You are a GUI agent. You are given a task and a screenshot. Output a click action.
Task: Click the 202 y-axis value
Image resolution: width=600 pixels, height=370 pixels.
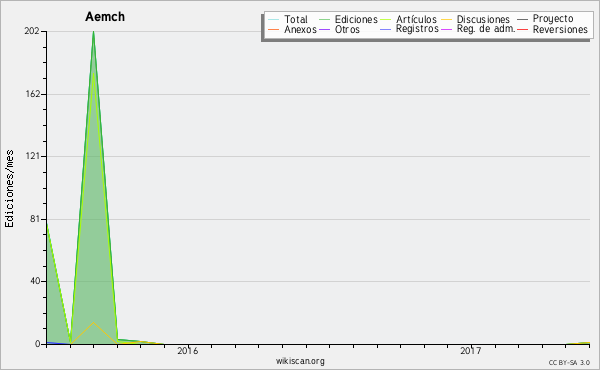(x=32, y=31)
